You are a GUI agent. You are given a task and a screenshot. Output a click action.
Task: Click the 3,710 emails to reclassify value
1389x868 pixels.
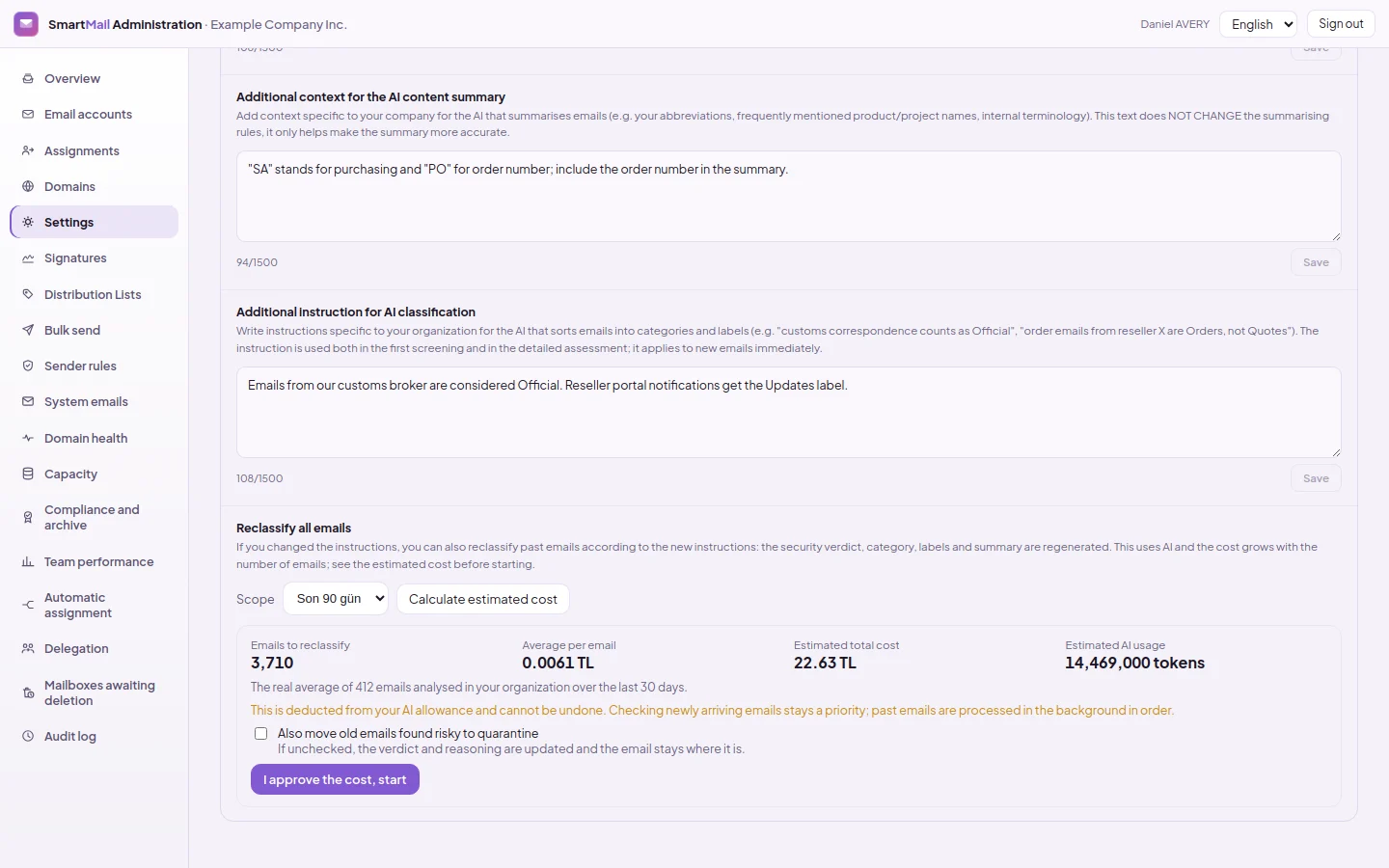272,664
